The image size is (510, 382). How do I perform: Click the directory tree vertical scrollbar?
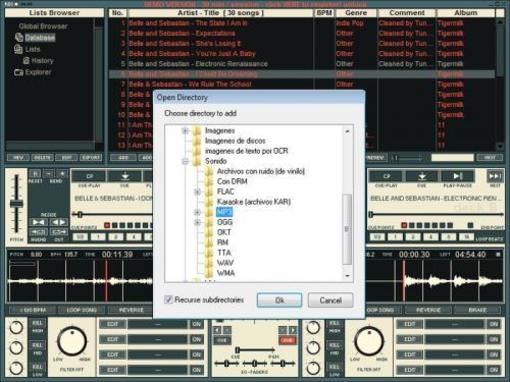[x=347, y=203]
